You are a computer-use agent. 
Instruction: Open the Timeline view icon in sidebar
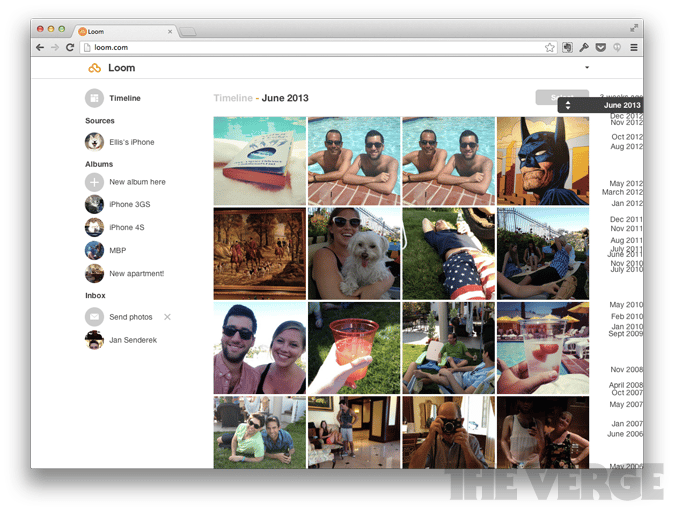point(94,98)
